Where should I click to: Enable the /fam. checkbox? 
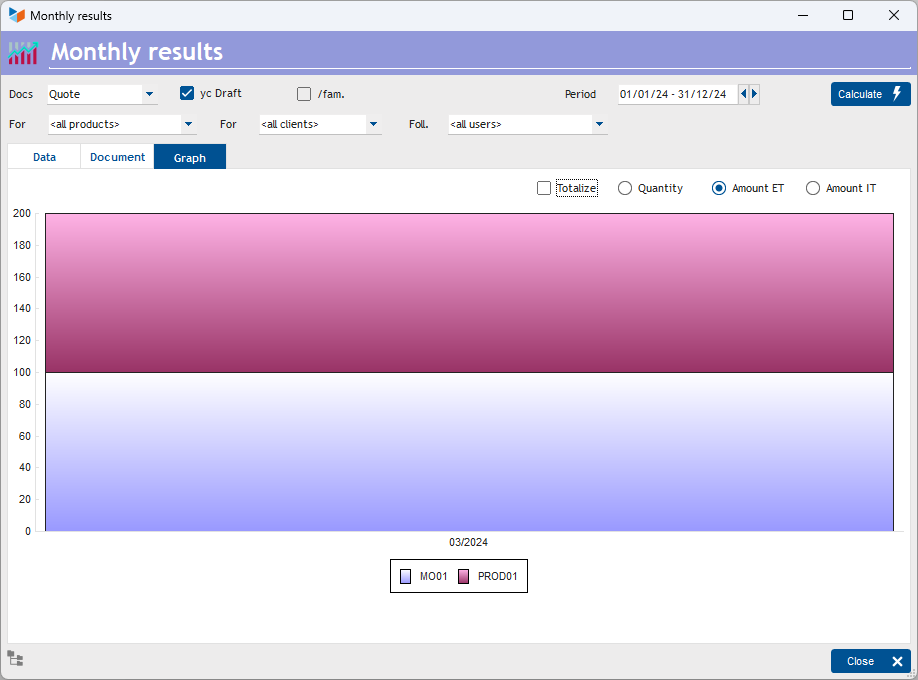pyautogui.click(x=304, y=94)
